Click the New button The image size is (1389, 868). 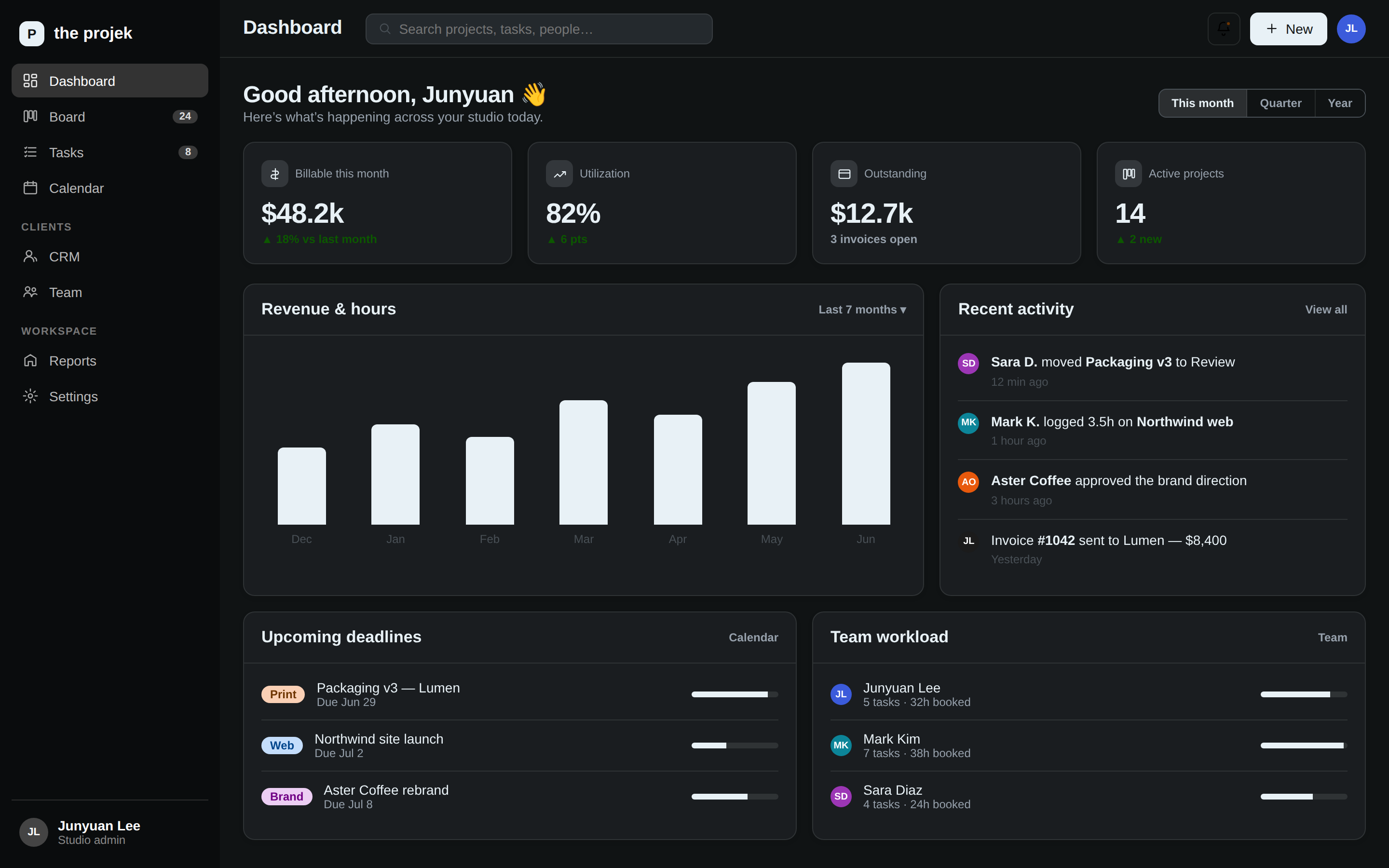(x=1288, y=29)
